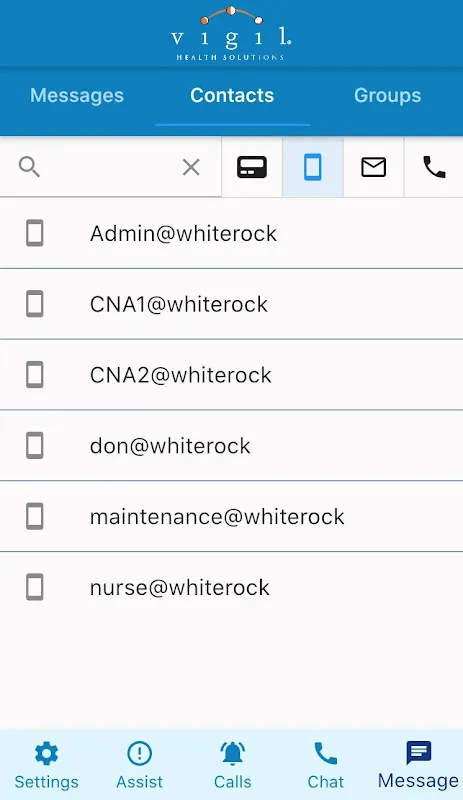463x800 pixels.
Task: Switch to the Groups tab
Action: click(x=387, y=95)
